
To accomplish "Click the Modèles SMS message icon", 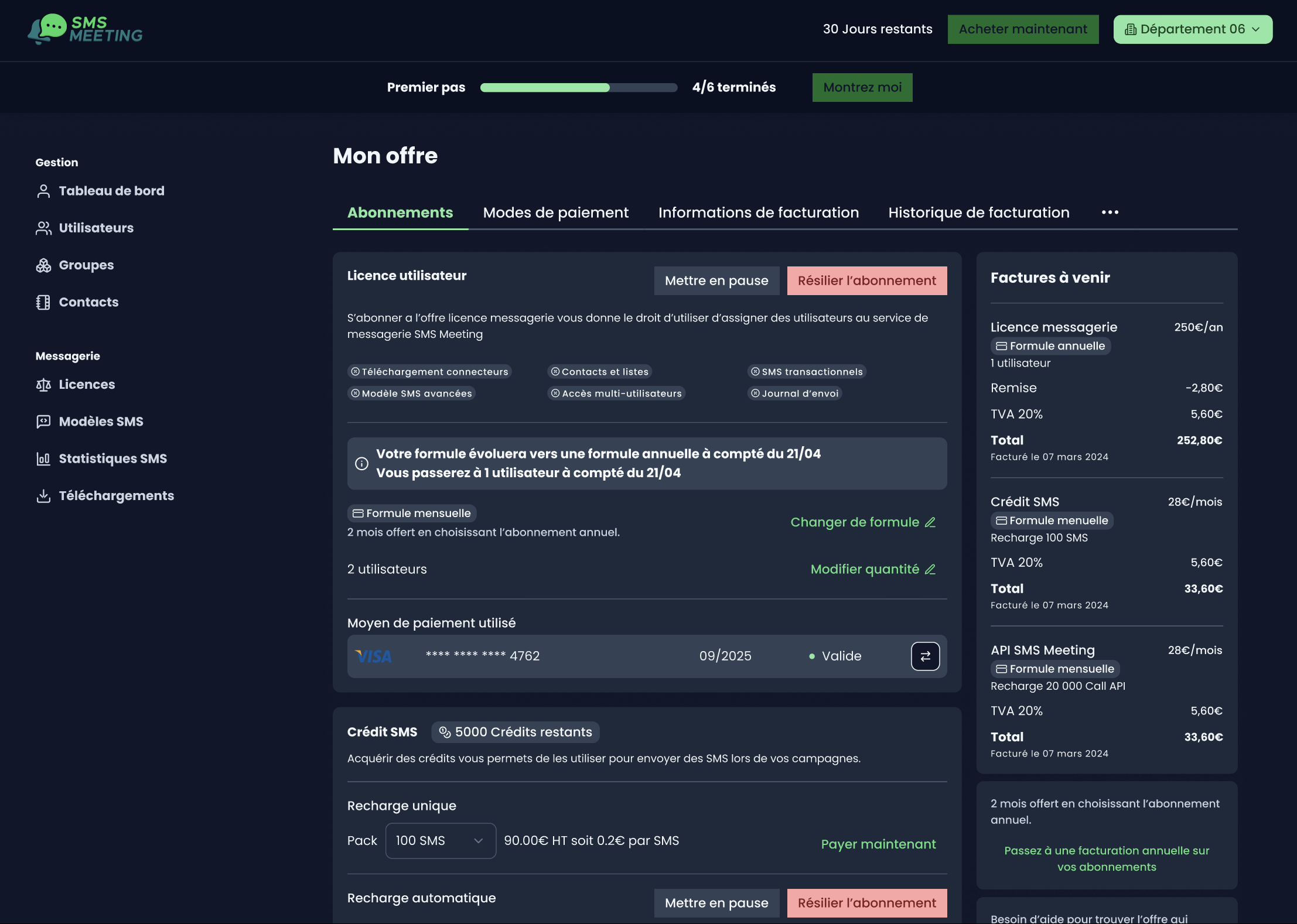I will click(x=43, y=422).
